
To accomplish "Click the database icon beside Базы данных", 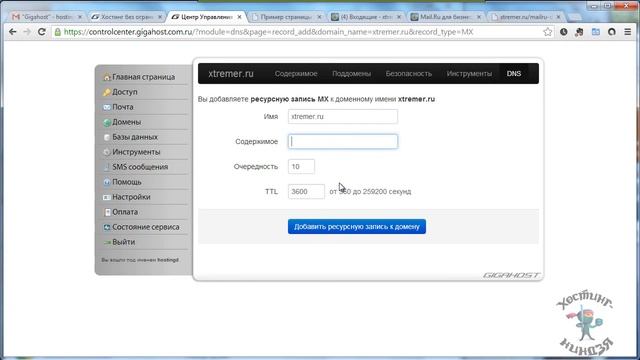I will coord(107,138).
